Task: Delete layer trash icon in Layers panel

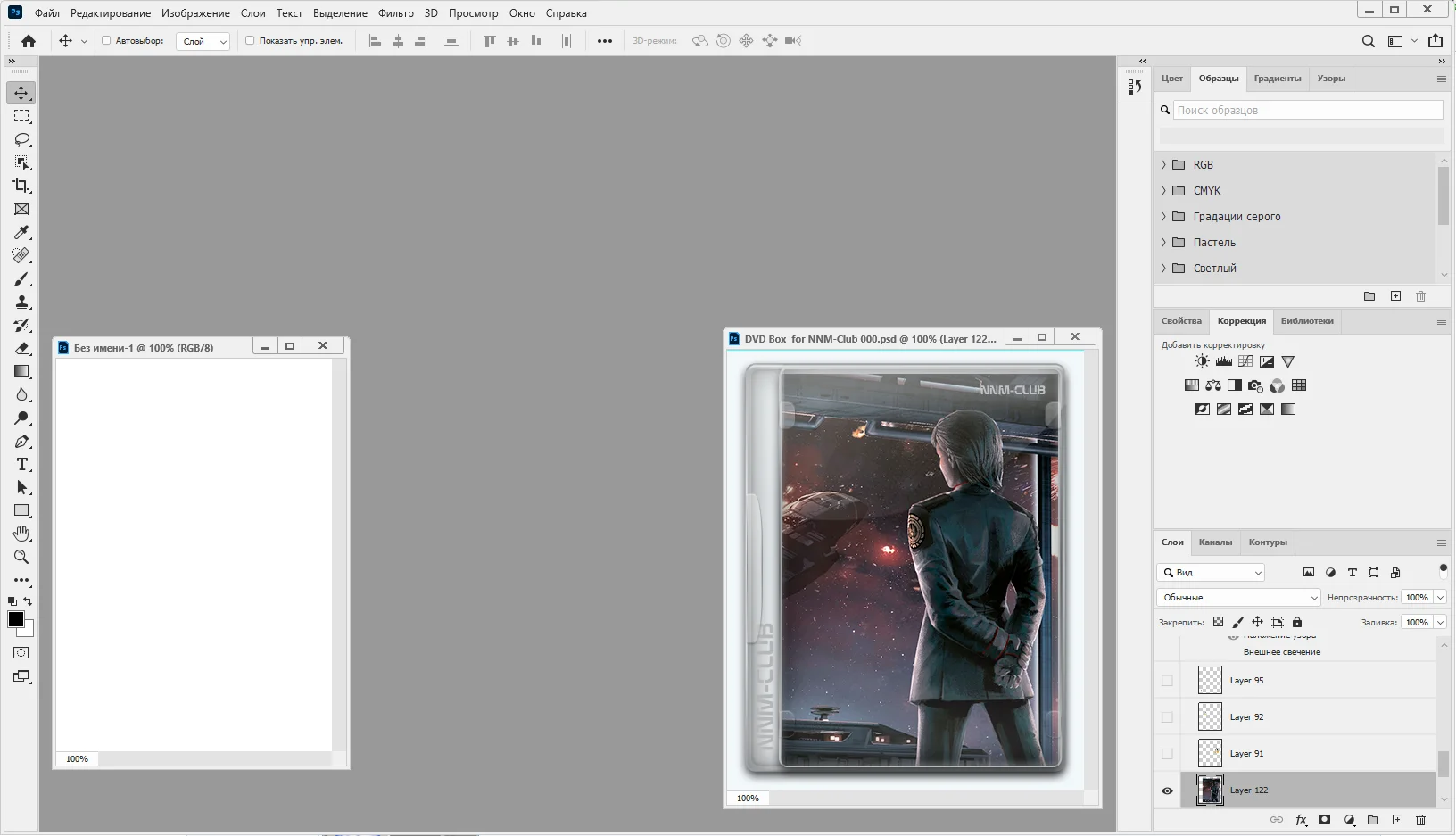Action: [x=1421, y=820]
